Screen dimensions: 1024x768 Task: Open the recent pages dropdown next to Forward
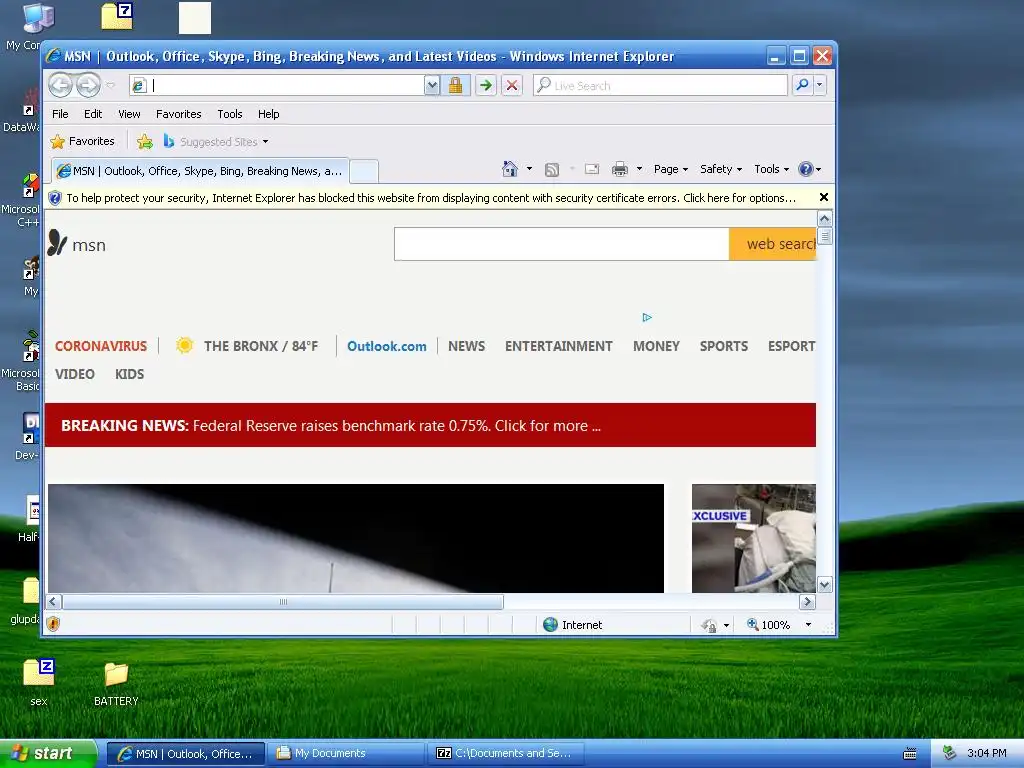pos(110,85)
